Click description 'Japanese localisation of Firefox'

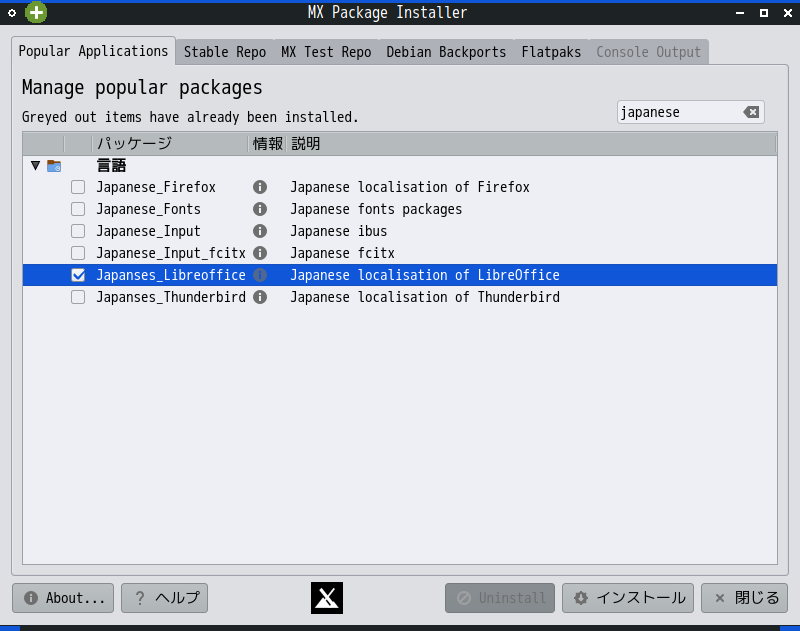point(410,187)
